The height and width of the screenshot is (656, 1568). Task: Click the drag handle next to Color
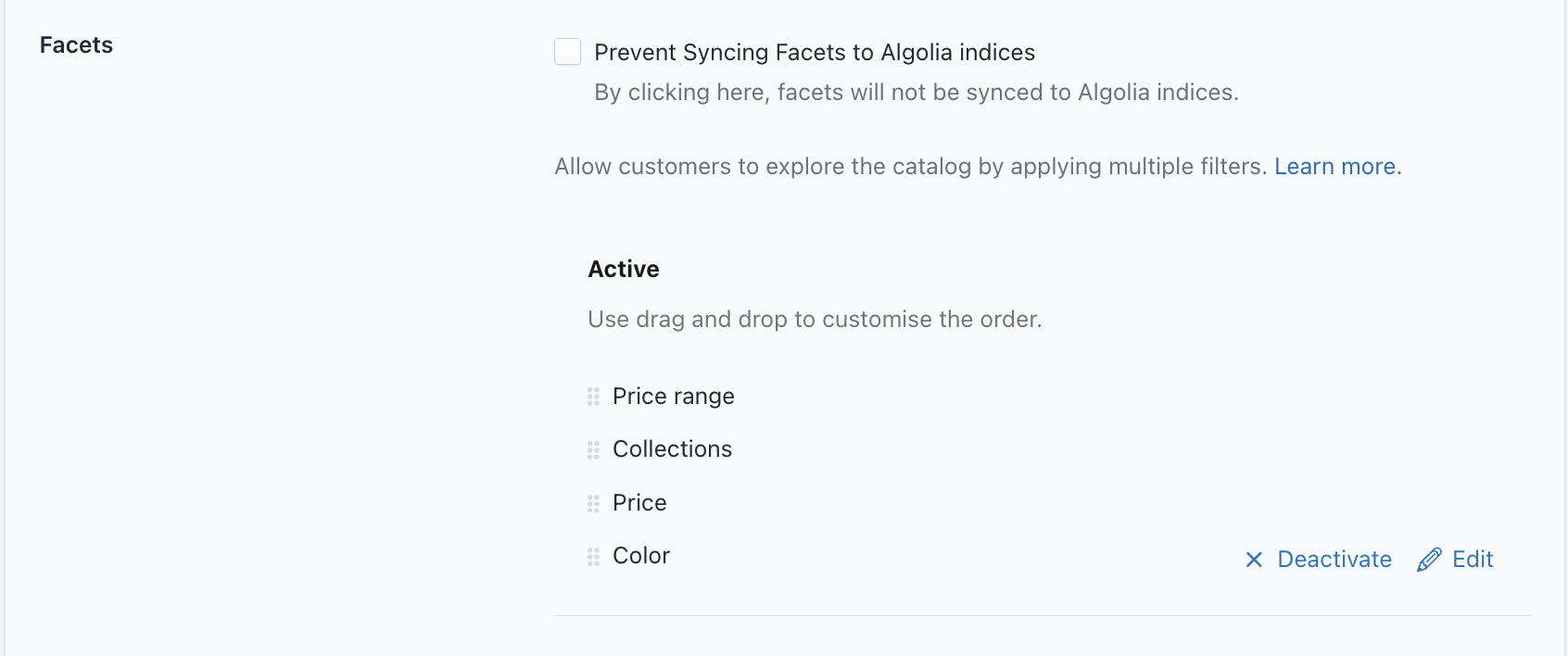pos(593,557)
